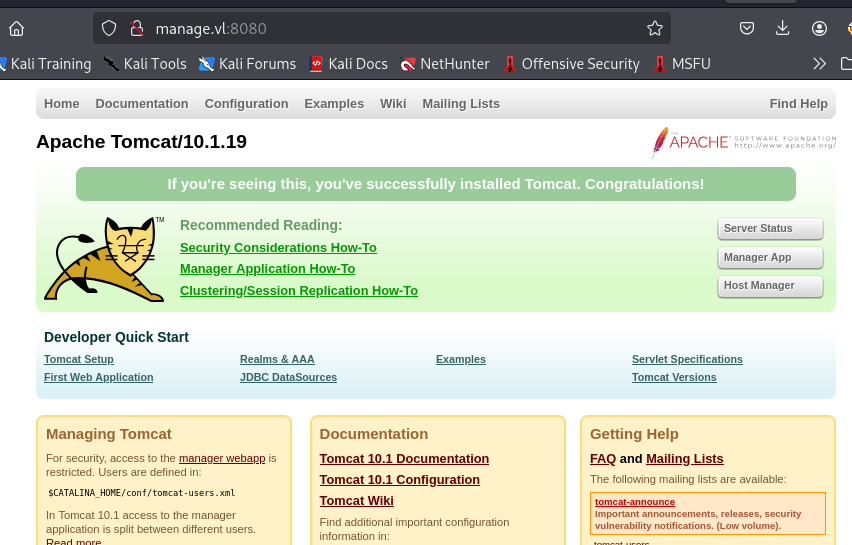Open the Documentation nav item

[x=142, y=104]
